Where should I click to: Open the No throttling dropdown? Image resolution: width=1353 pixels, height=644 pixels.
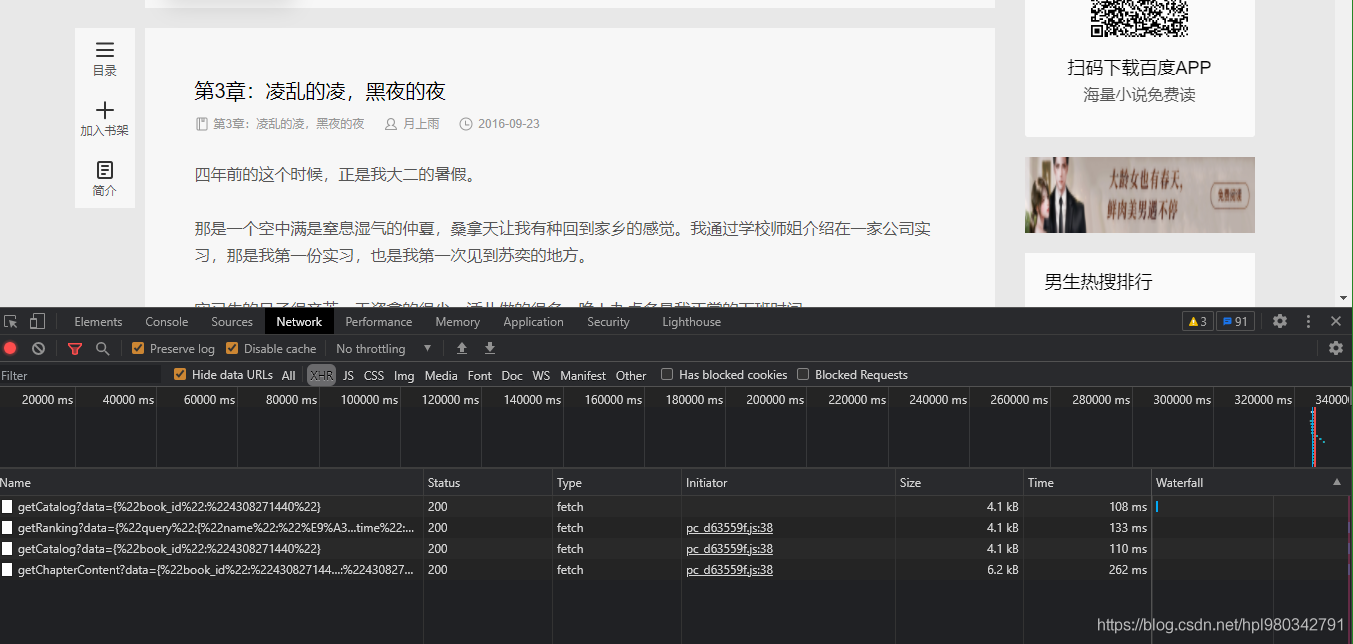[383, 349]
